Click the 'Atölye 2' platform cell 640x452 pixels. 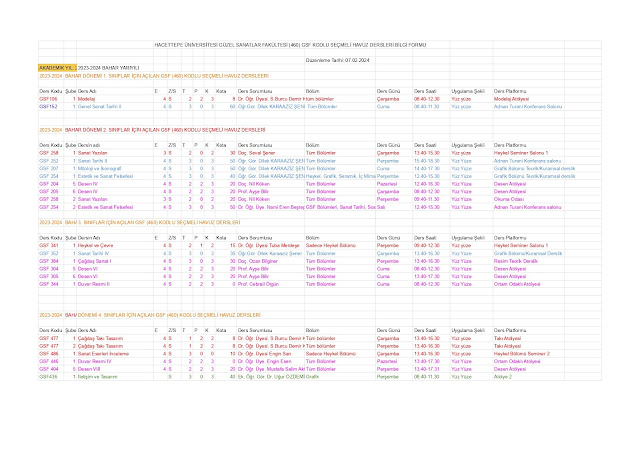502,377
